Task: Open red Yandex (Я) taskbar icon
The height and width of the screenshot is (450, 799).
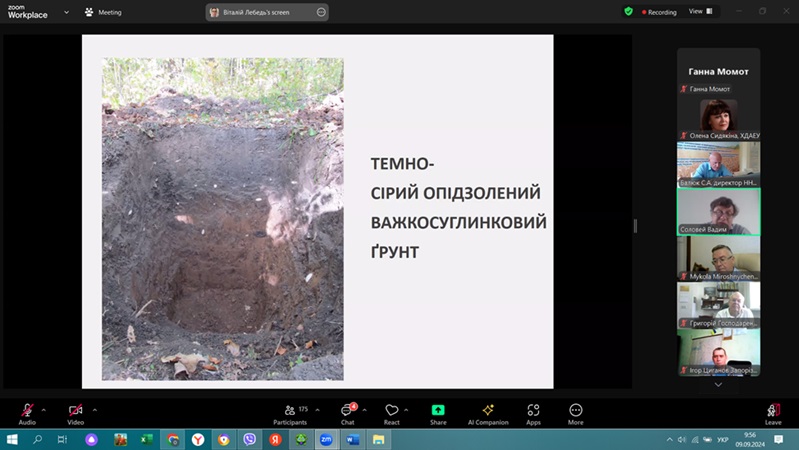Action: pyautogui.click(x=275, y=439)
